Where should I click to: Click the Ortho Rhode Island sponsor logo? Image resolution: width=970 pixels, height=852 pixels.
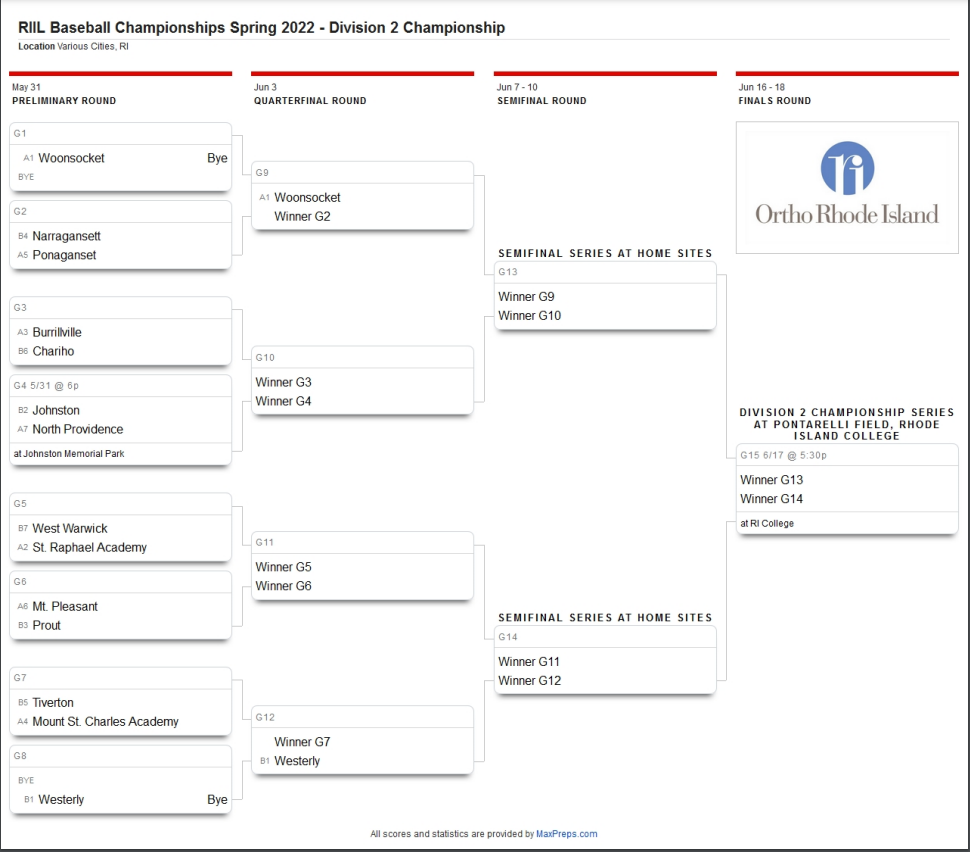[x=846, y=187]
